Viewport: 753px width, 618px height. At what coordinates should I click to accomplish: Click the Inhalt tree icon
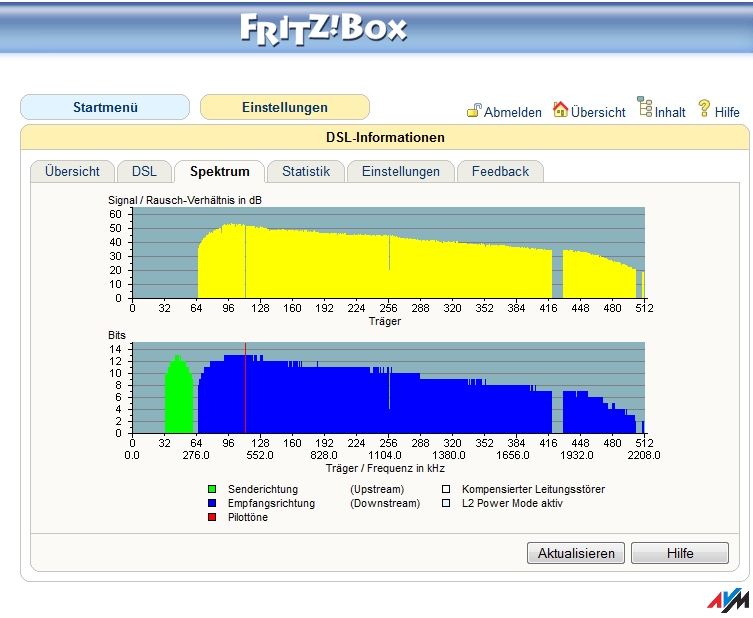point(644,107)
